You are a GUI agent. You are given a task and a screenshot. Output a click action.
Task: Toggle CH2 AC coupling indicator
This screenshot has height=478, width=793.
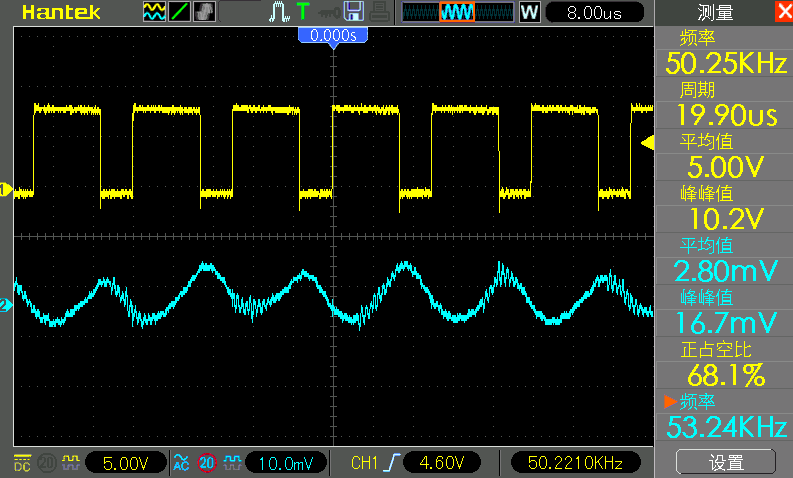182,463
